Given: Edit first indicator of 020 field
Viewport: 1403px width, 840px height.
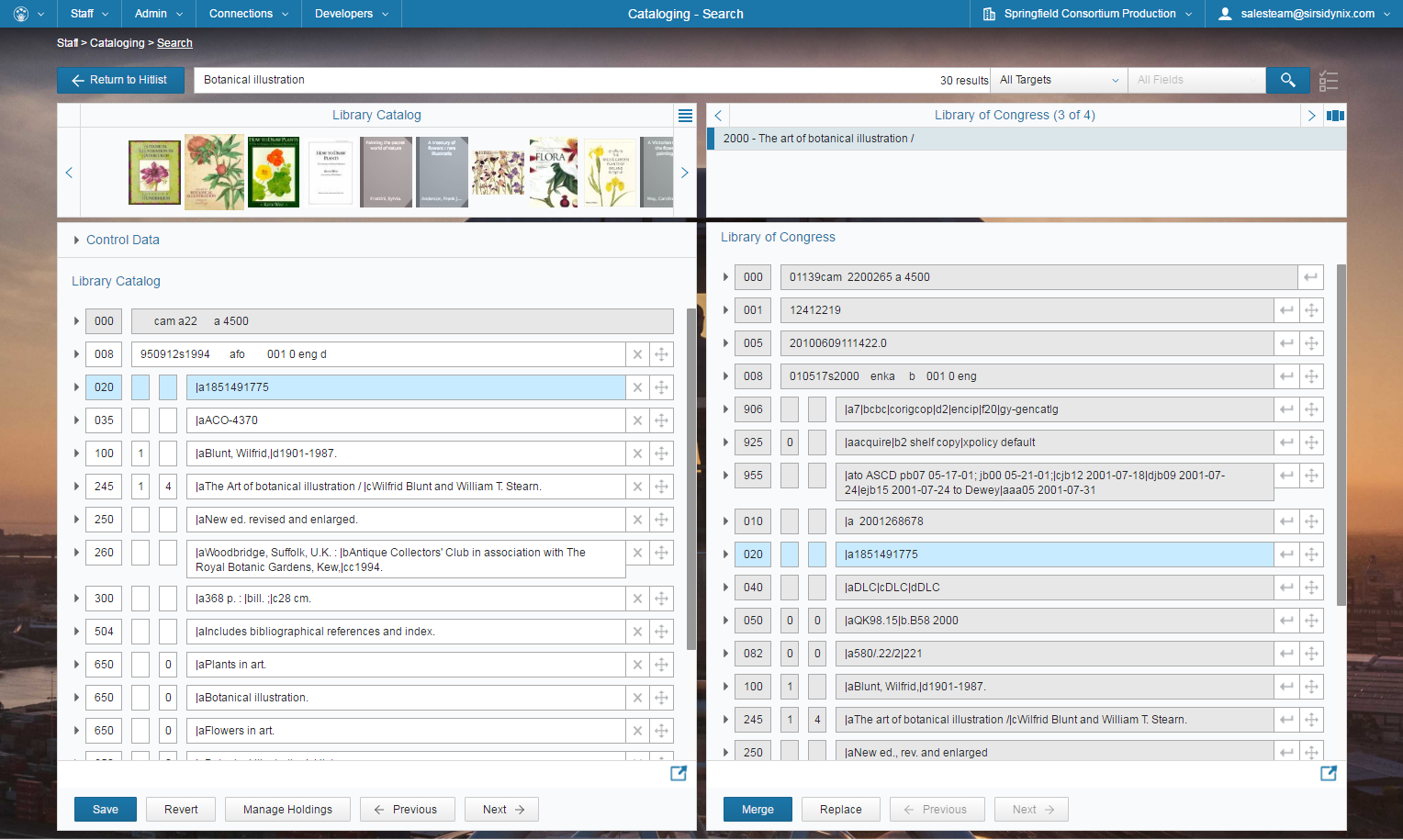Looking at the screenshot, I should [140, 387].
